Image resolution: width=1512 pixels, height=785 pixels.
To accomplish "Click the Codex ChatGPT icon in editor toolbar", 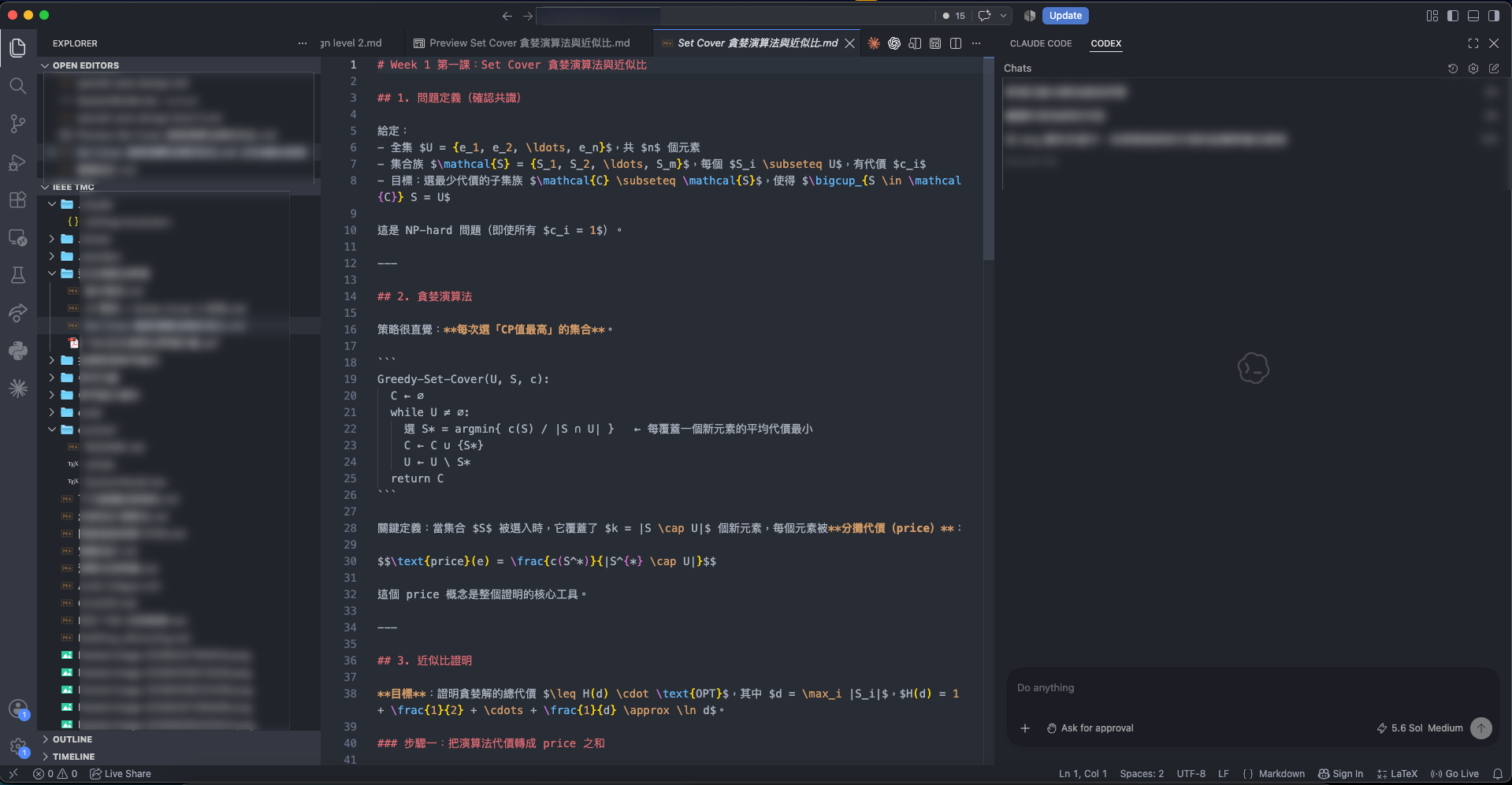I will coord(894,43).
